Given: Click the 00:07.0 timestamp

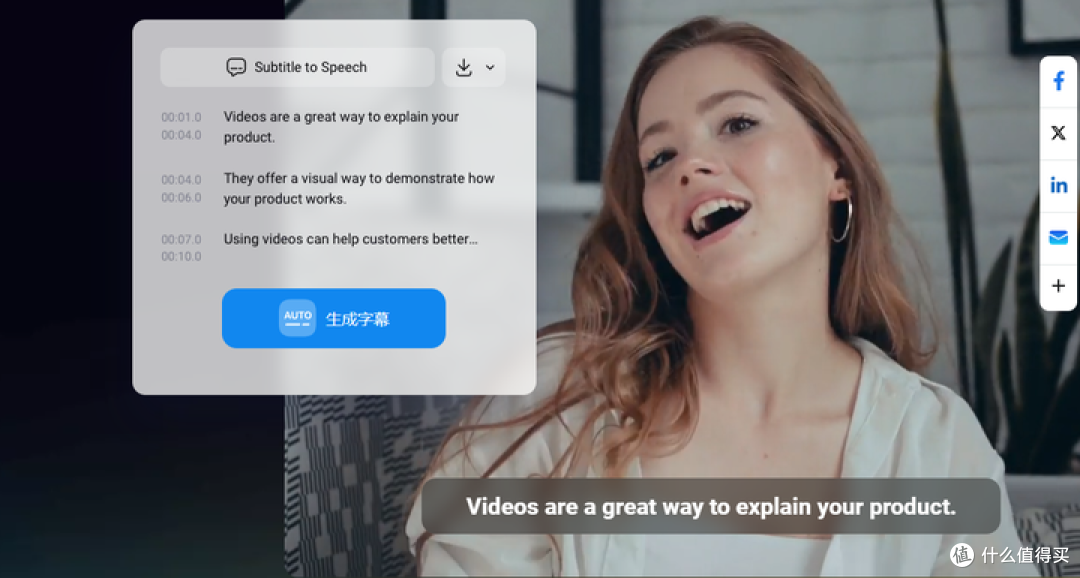Looking at the screenshot, I should (181, 239).
